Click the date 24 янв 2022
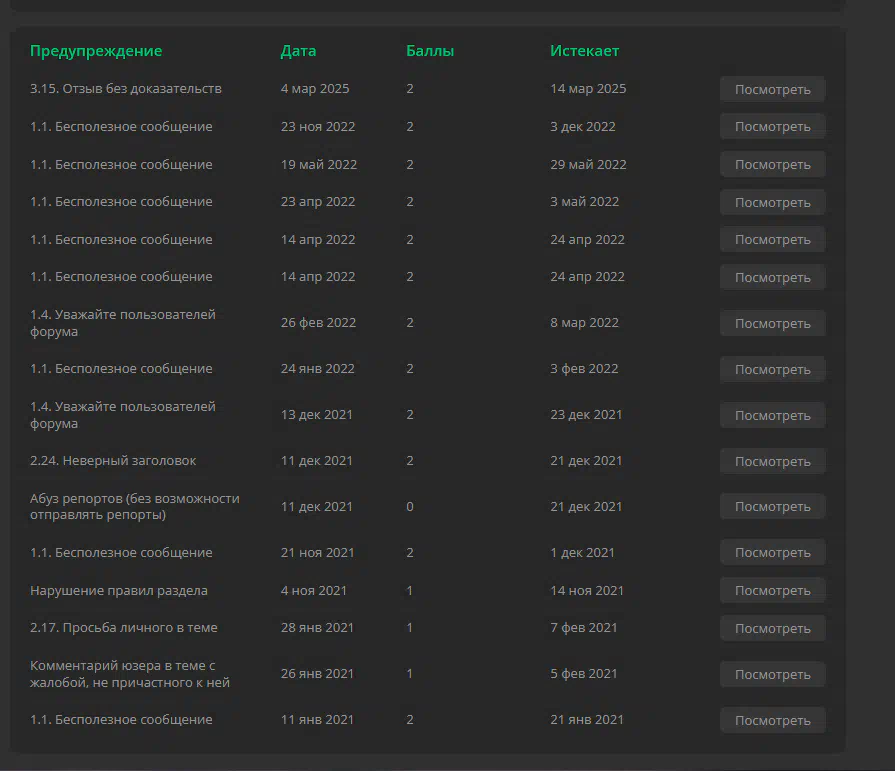The height and width of the screenshot is (771, 895). pos(317,369)
